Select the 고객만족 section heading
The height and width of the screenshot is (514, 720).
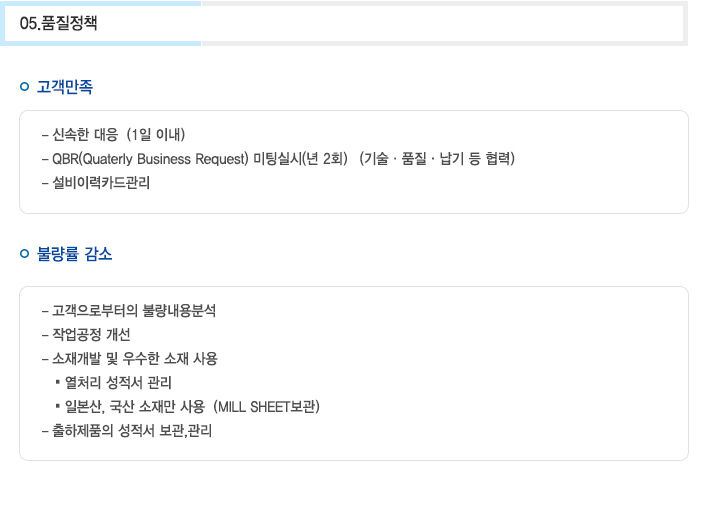[65, 86]
